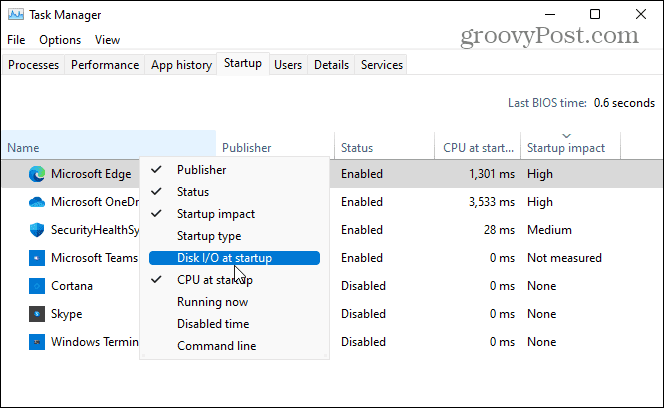Open the Services tab
The height and width of the screenshot is (408, 664).
coord(381,65)
